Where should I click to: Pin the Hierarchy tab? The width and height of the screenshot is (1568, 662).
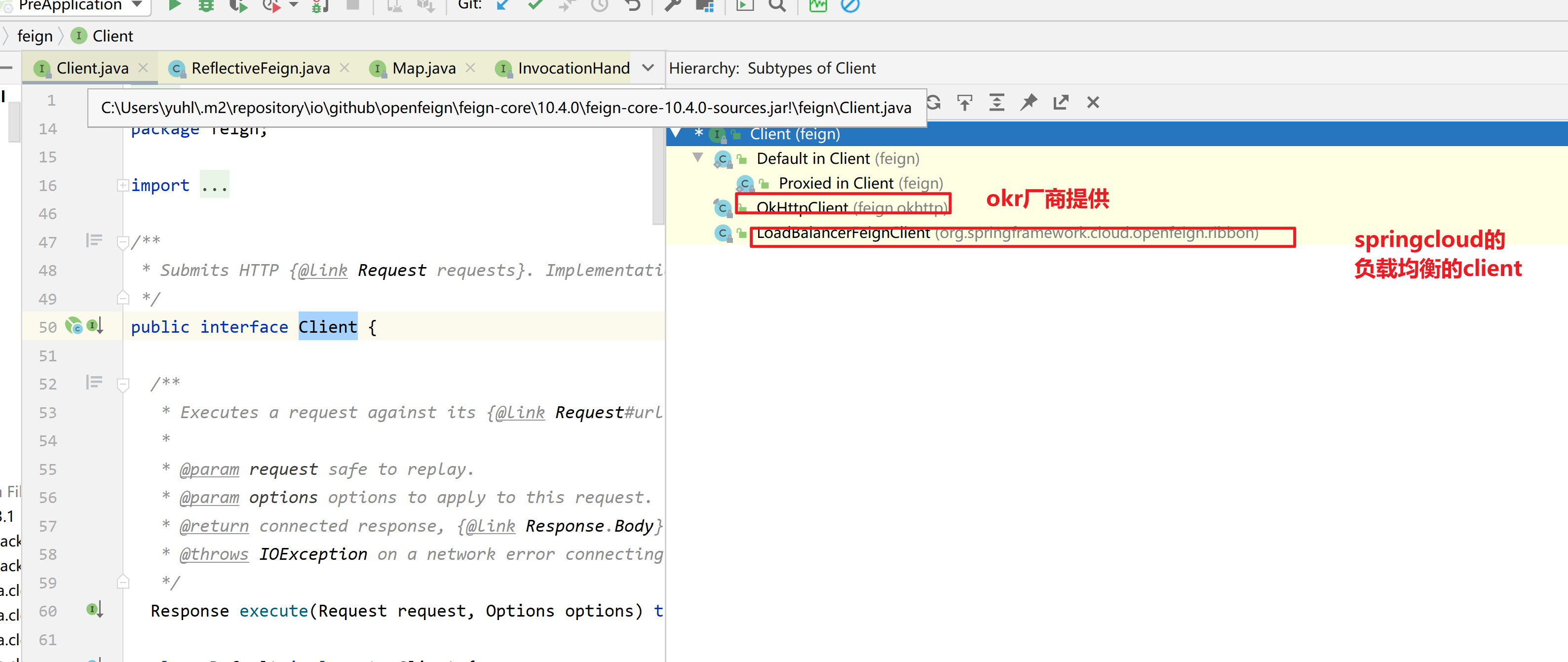click(x=1029, y=102)
